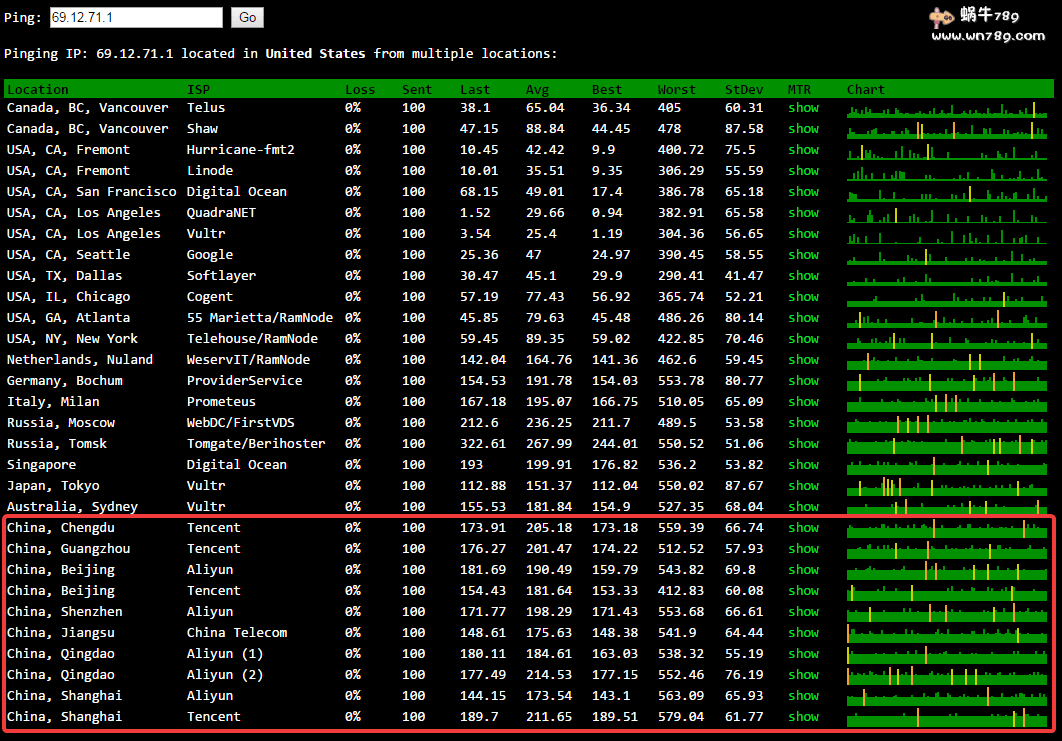Viewport: 1062px width, 741px height.
Task: Open the chart for Softlayer Dallas
Action: [x=946, y=275]
